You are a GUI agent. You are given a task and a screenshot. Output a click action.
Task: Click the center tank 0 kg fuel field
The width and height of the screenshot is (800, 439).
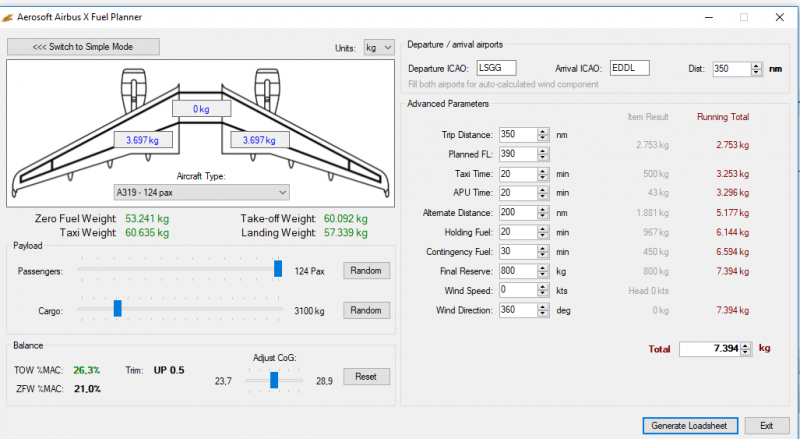click(201, 109)
